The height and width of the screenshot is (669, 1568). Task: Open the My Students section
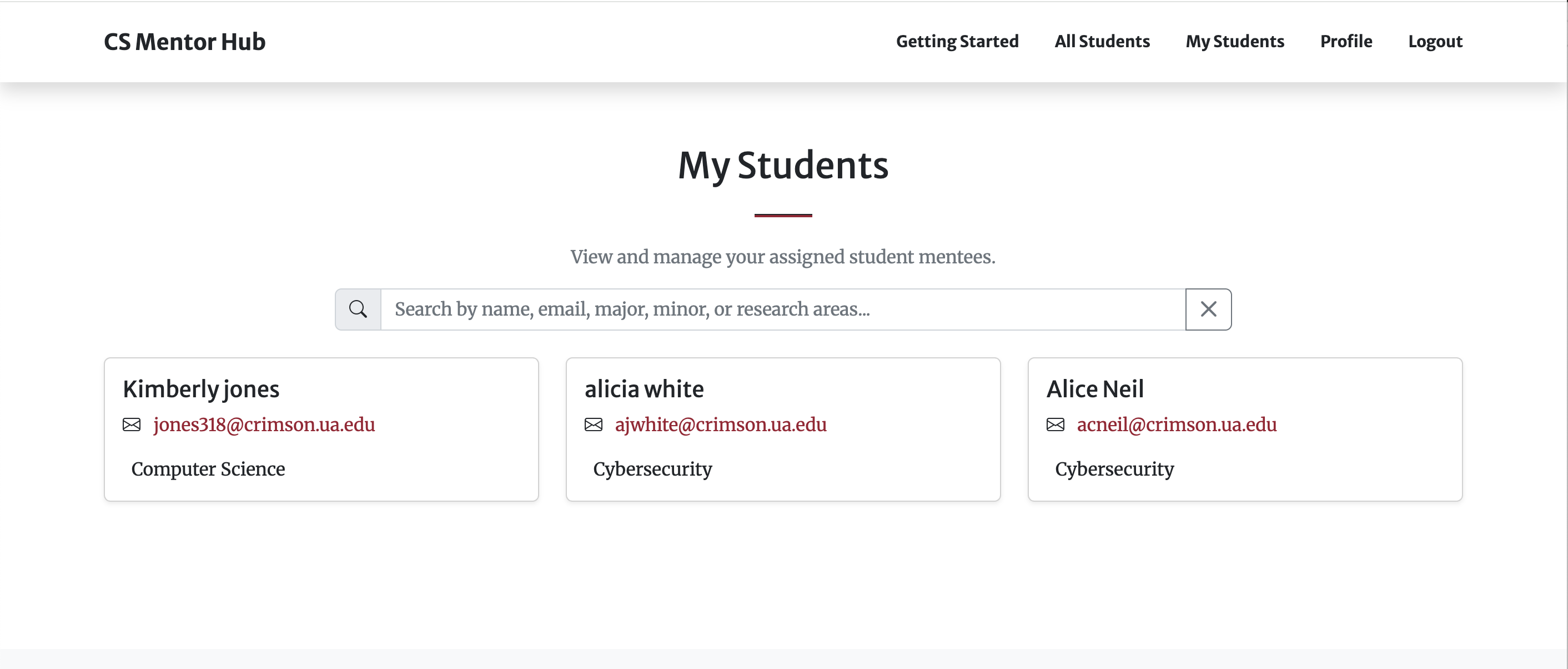click(1235, 42)
